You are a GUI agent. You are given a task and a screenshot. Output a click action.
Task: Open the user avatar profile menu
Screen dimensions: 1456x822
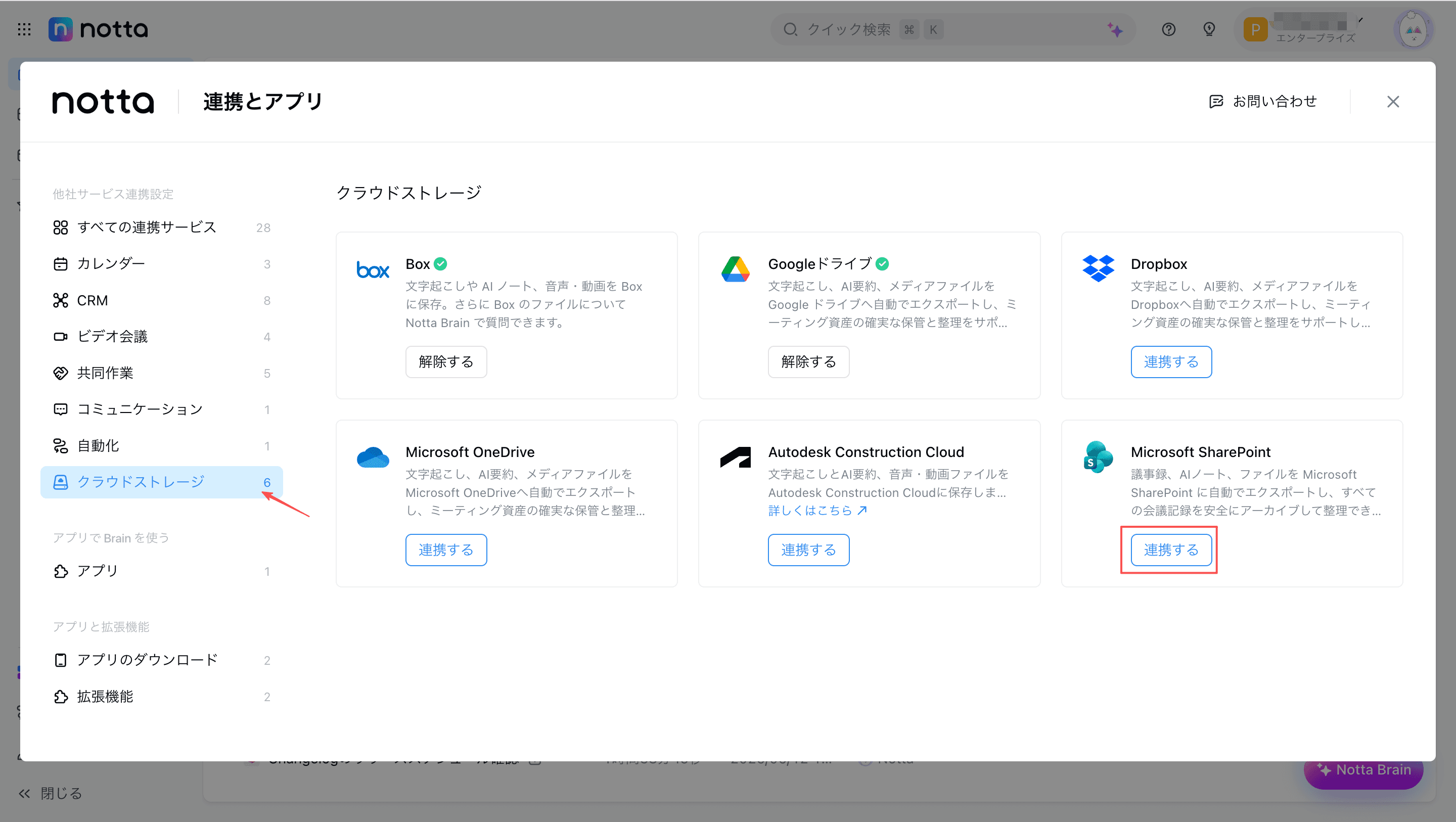click(x=1413, y=29)
